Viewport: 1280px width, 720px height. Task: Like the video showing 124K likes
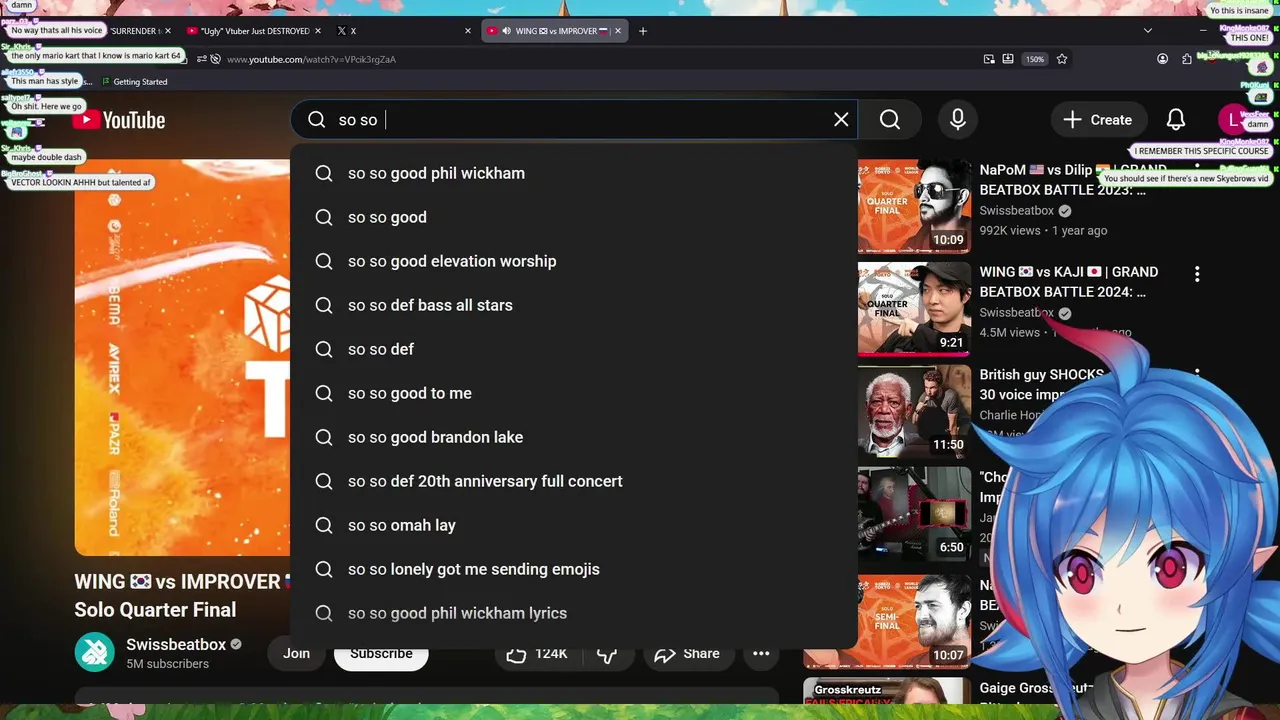coord(536,653)
